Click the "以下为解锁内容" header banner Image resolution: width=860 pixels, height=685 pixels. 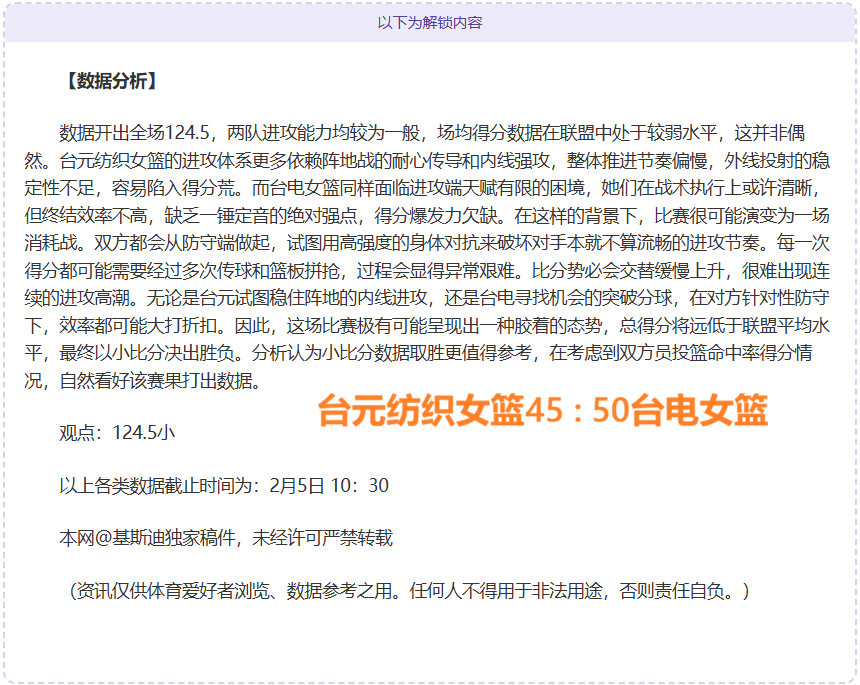(429, 22)
